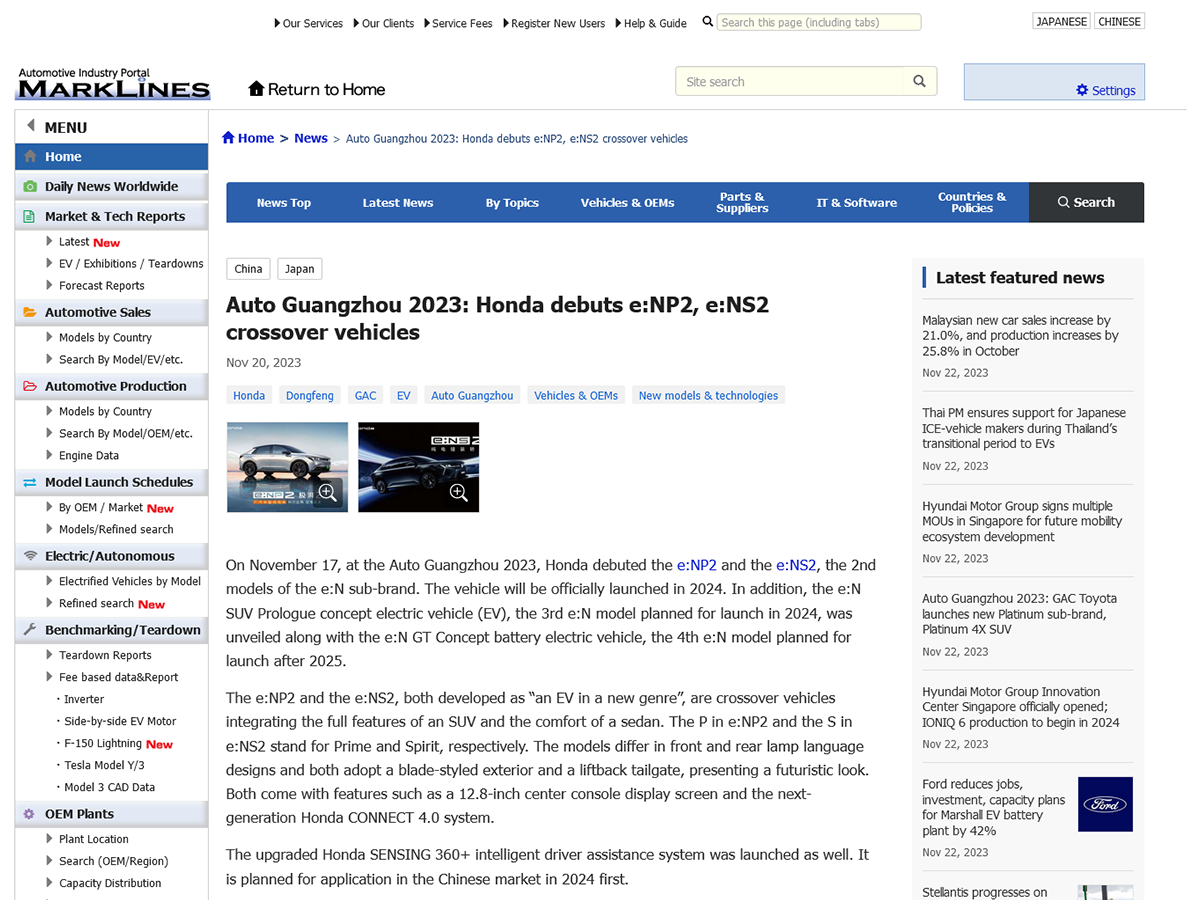Viewport: 1200px width, 900px height.
Task: Click the Dongfeng topic tag
Action: 310,395
